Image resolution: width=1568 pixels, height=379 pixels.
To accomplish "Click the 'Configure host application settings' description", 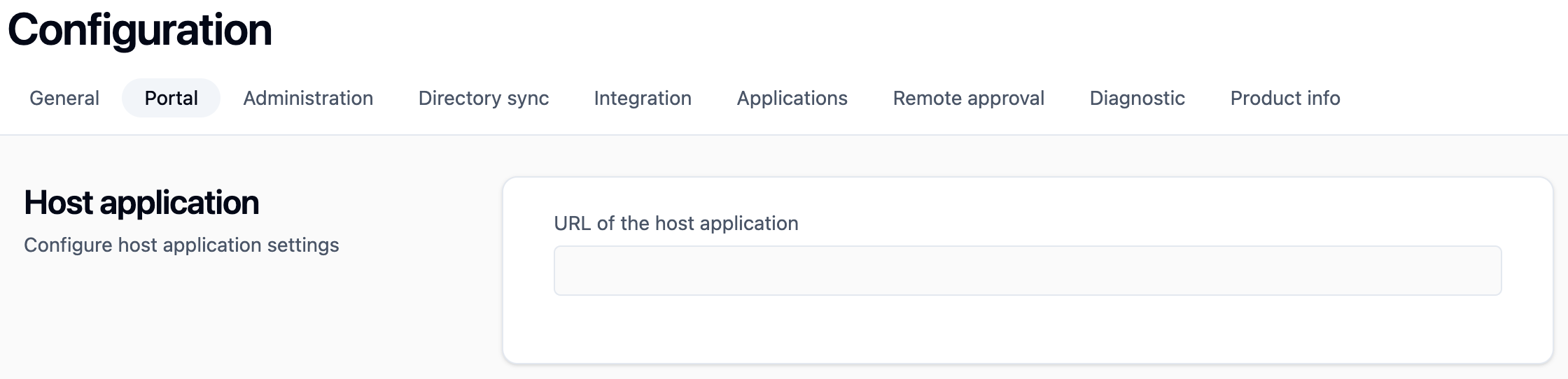I will coord(181,245).
